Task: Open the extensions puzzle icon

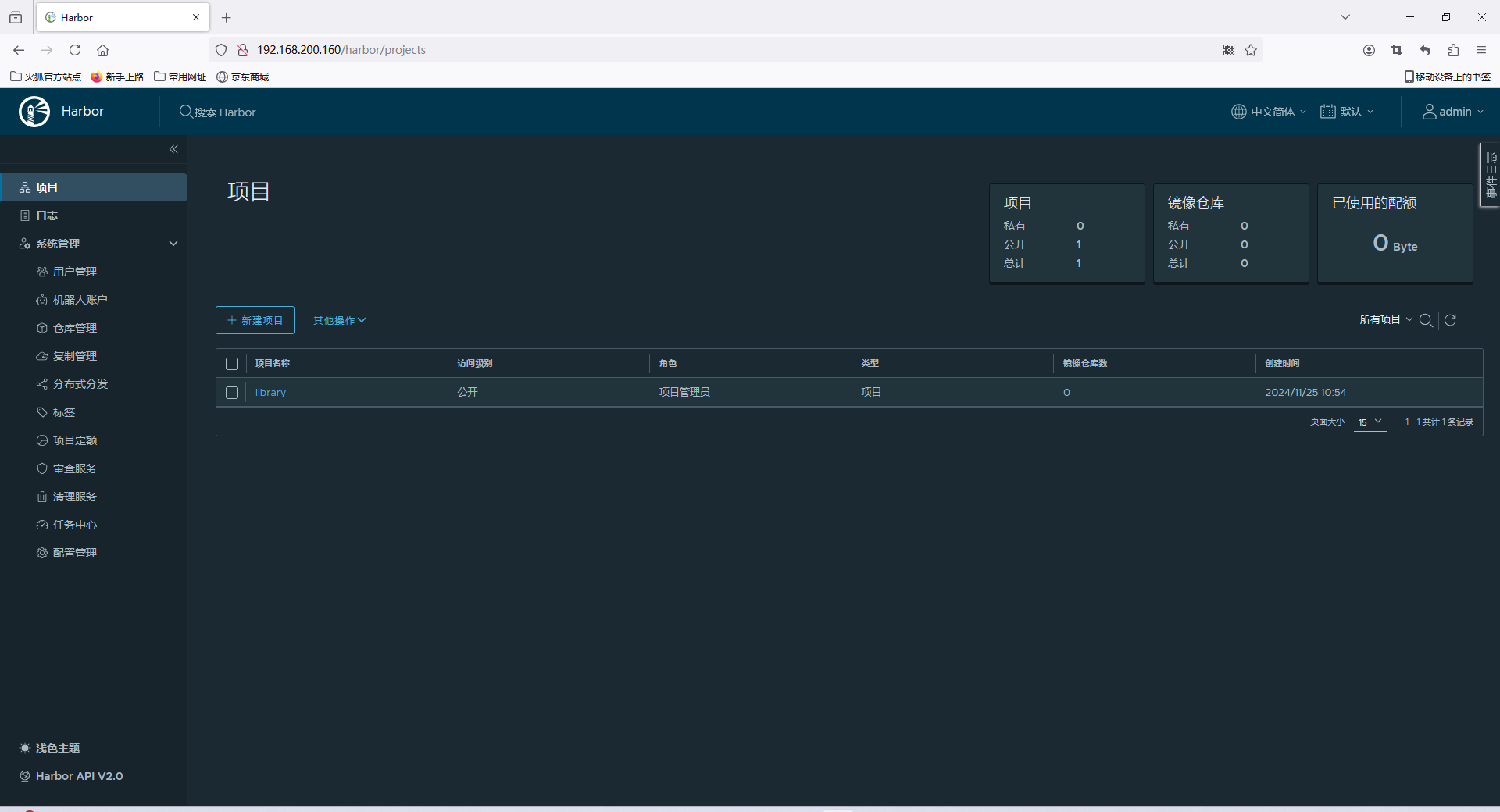Action: [x=1453, y=50]
